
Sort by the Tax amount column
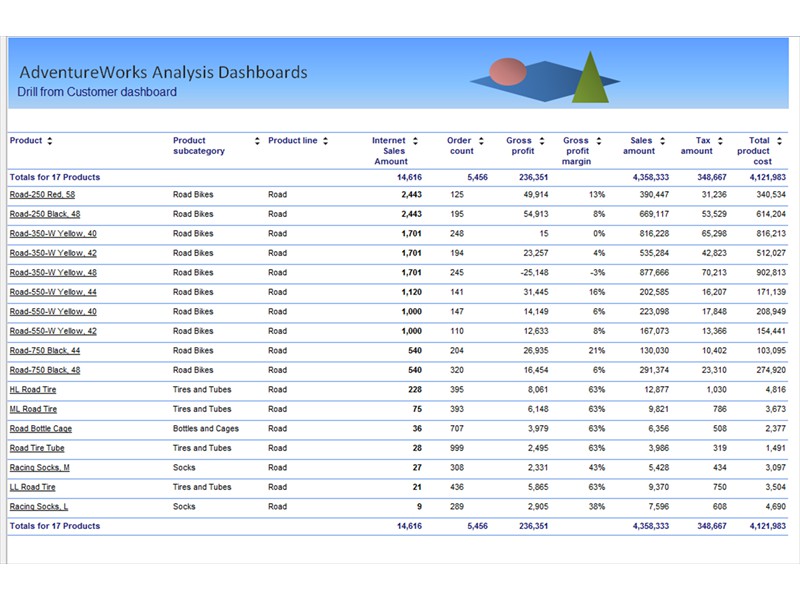point(720,141)
